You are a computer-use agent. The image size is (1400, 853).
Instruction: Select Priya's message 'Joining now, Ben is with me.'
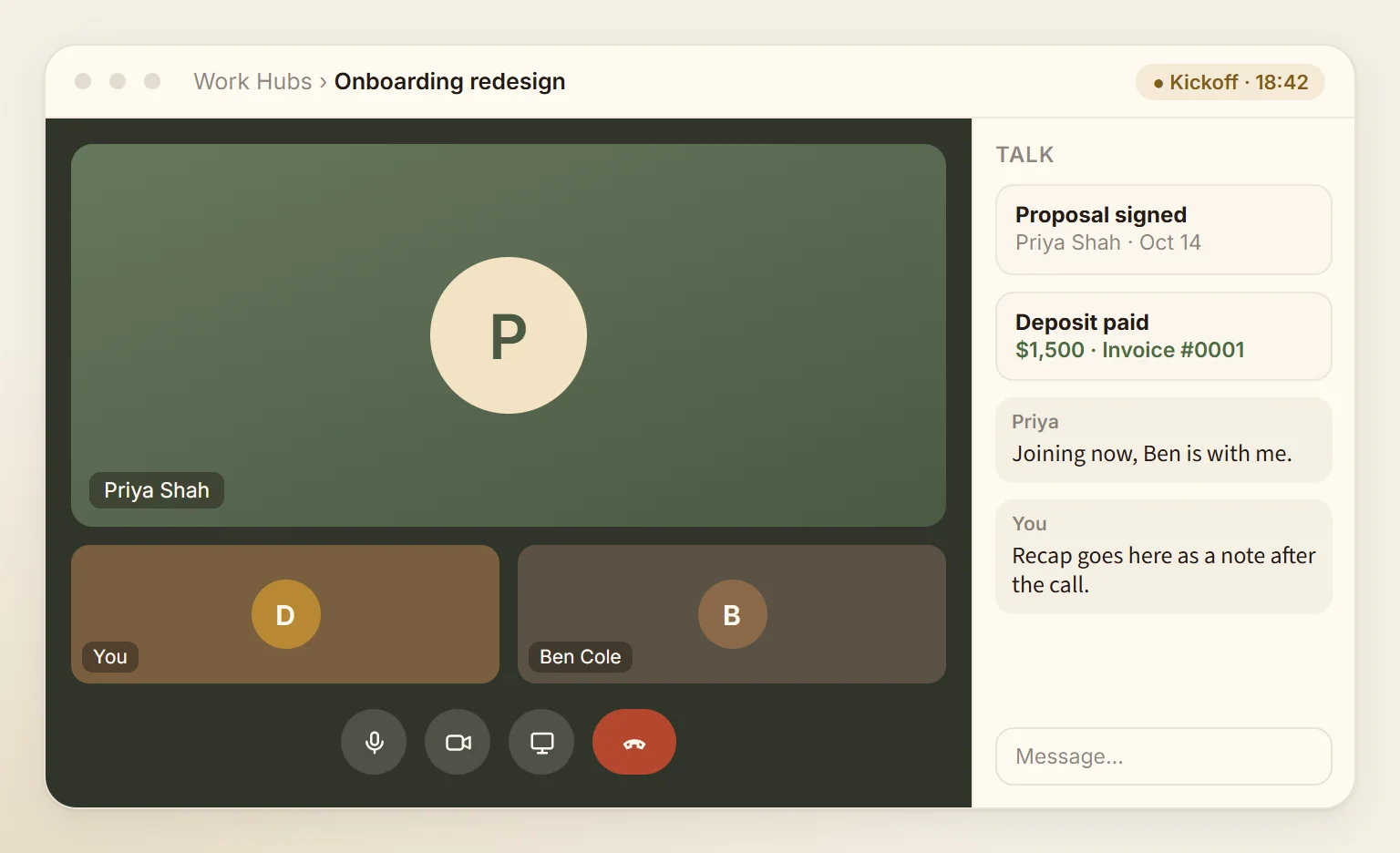pyautogui.click(x=1164, y=440)
